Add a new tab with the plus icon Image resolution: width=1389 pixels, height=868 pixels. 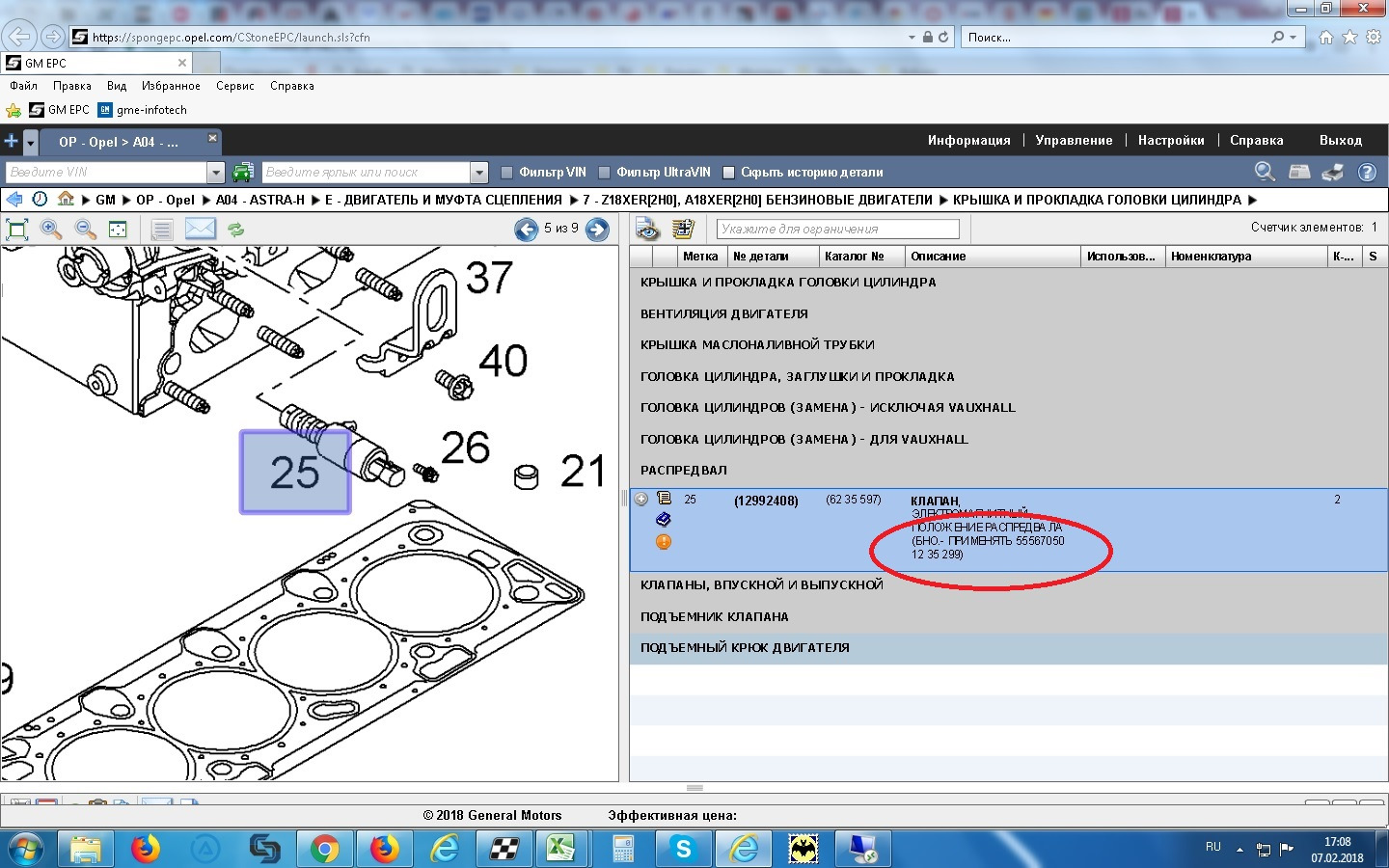[x=11, y=141]
